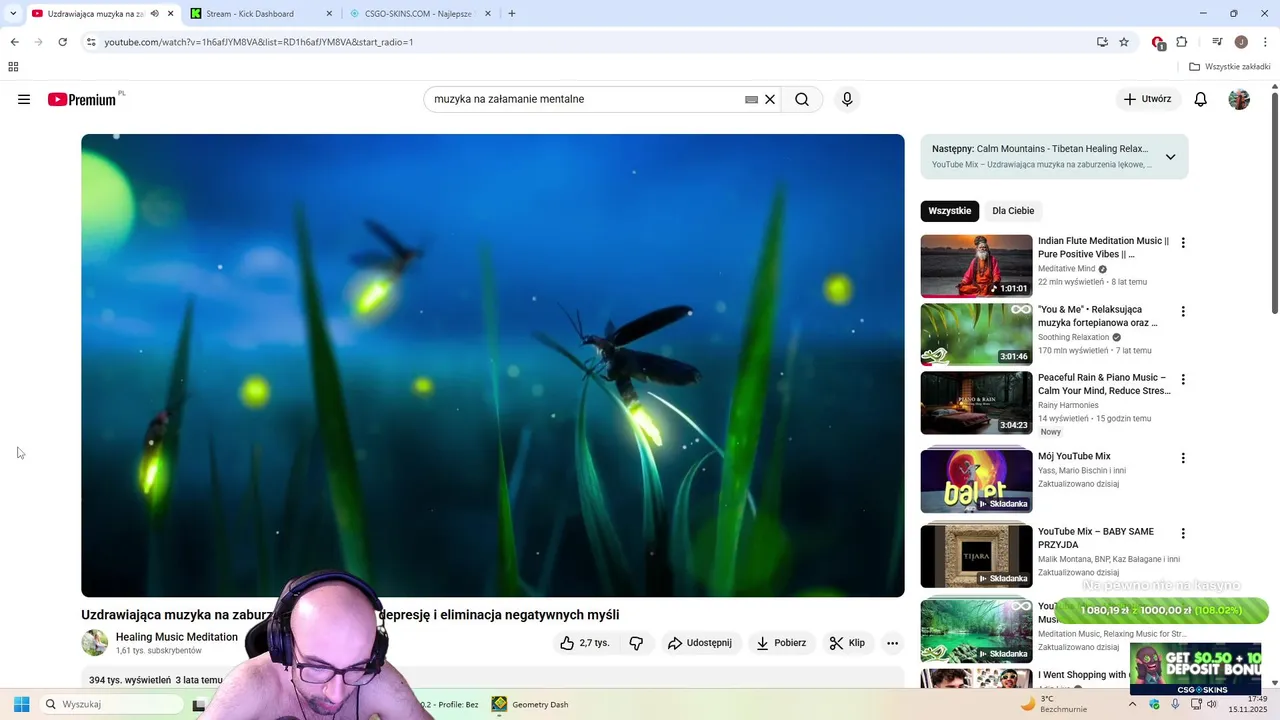Open Indian Flute Meditation Music thumbnail
Image resolution: width=1280 pixels, height=720 pixels.
tap(976, 266)
